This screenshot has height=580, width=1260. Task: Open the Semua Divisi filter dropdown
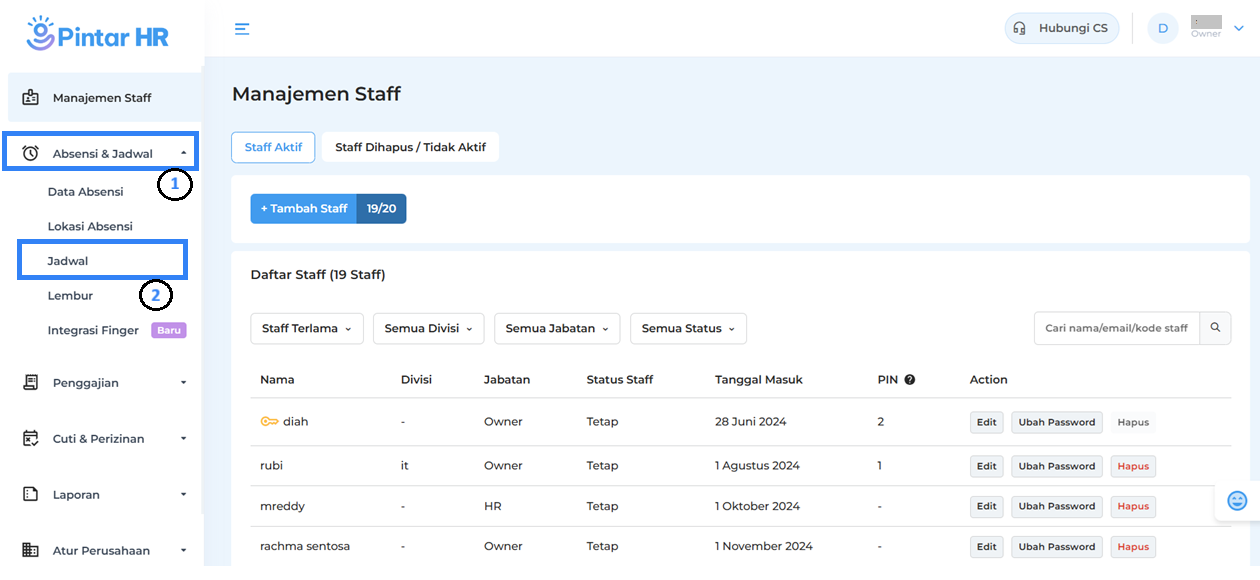(x=428, y=328)
